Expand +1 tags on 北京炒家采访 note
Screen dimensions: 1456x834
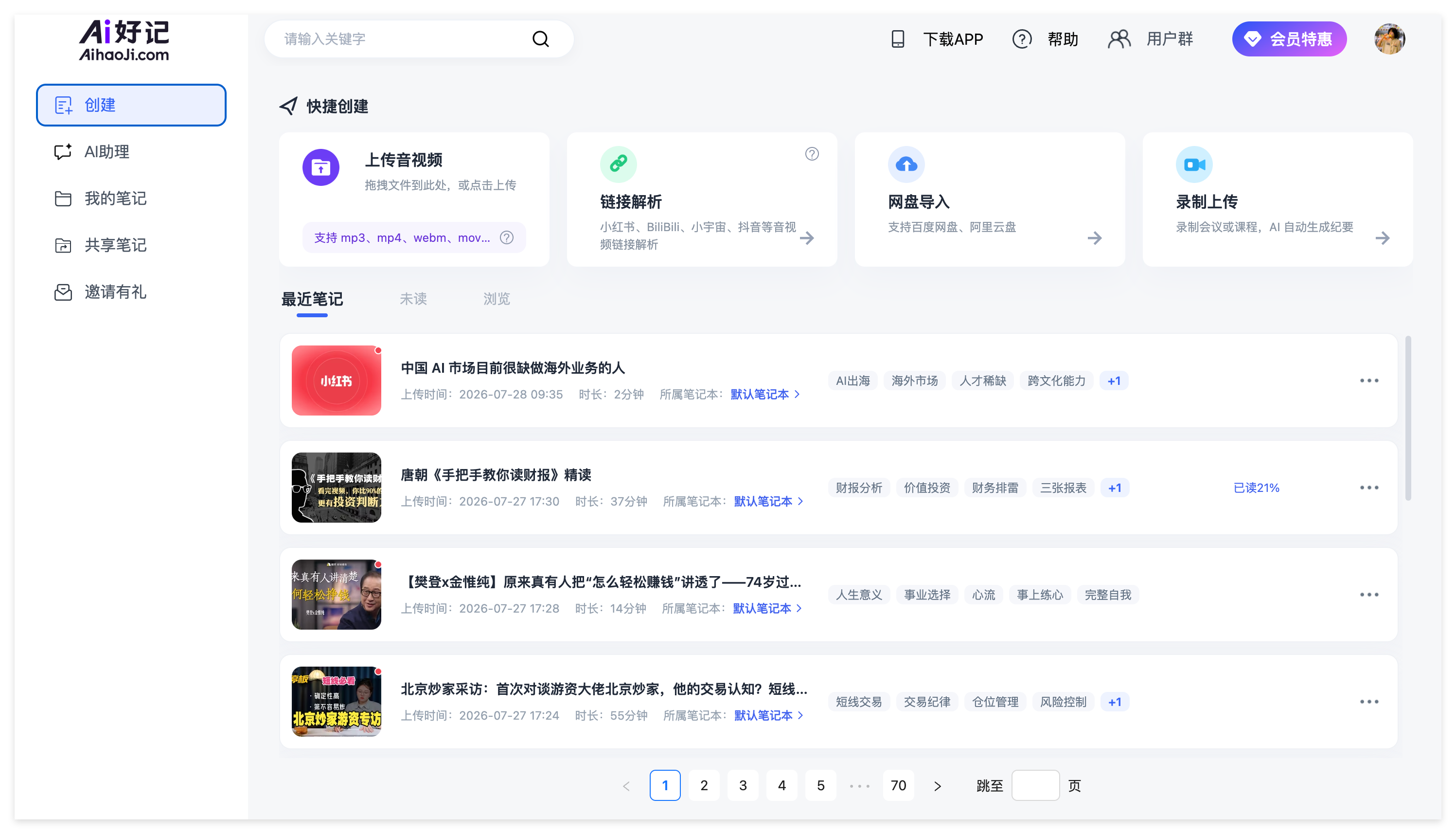pyautogui.click(x=1114, y=702)
